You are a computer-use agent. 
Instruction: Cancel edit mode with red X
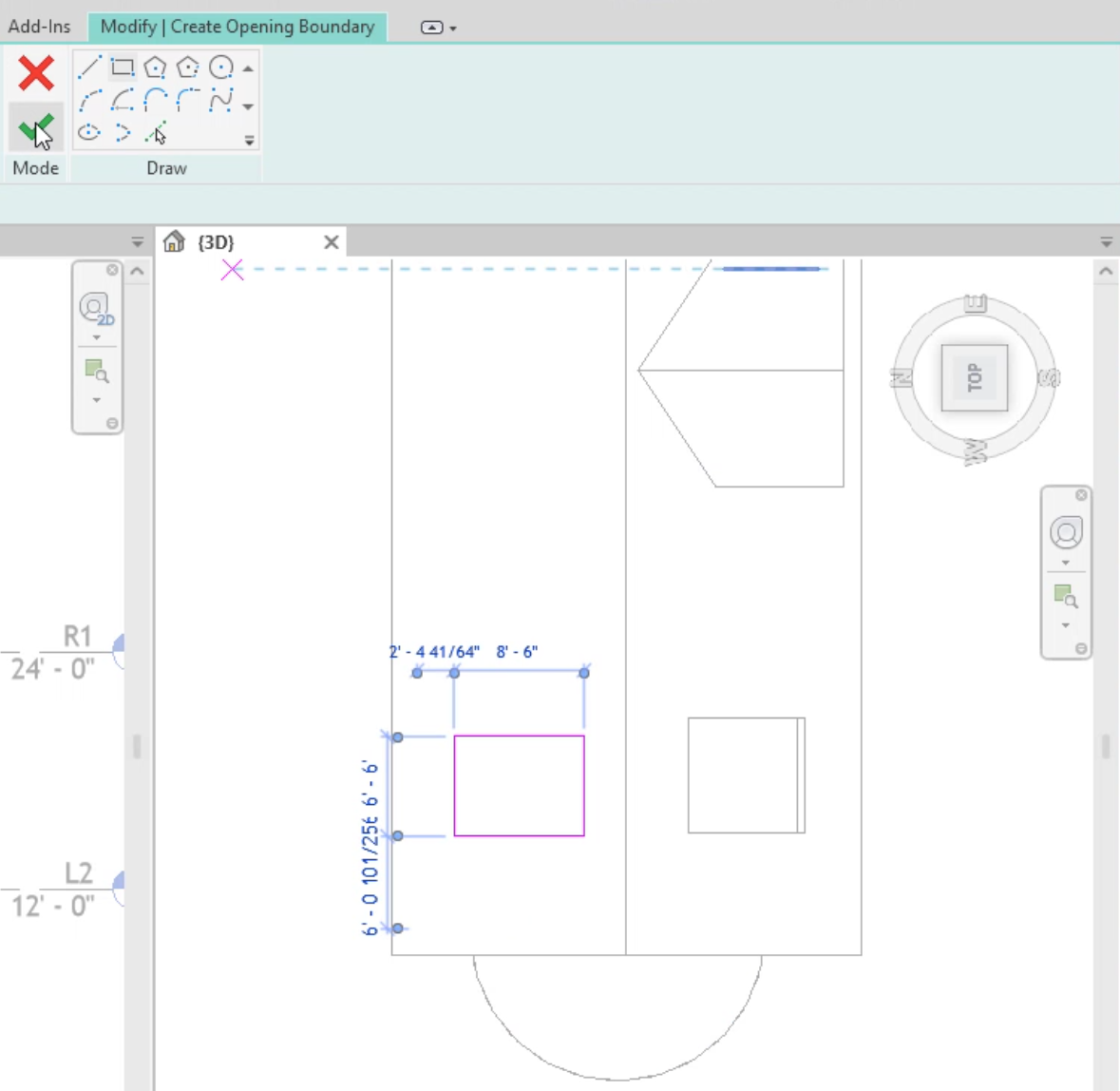[36, 73]
